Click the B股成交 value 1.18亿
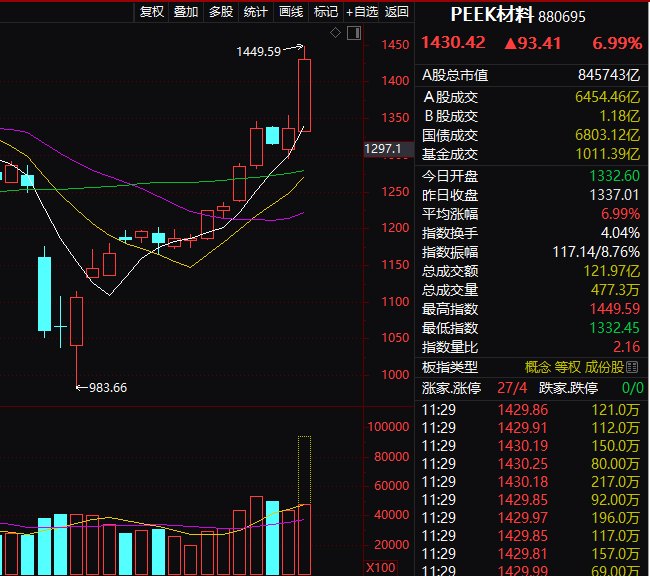This screenshot has height=576, width=650. pyautogui.click(x=620, y=116)
